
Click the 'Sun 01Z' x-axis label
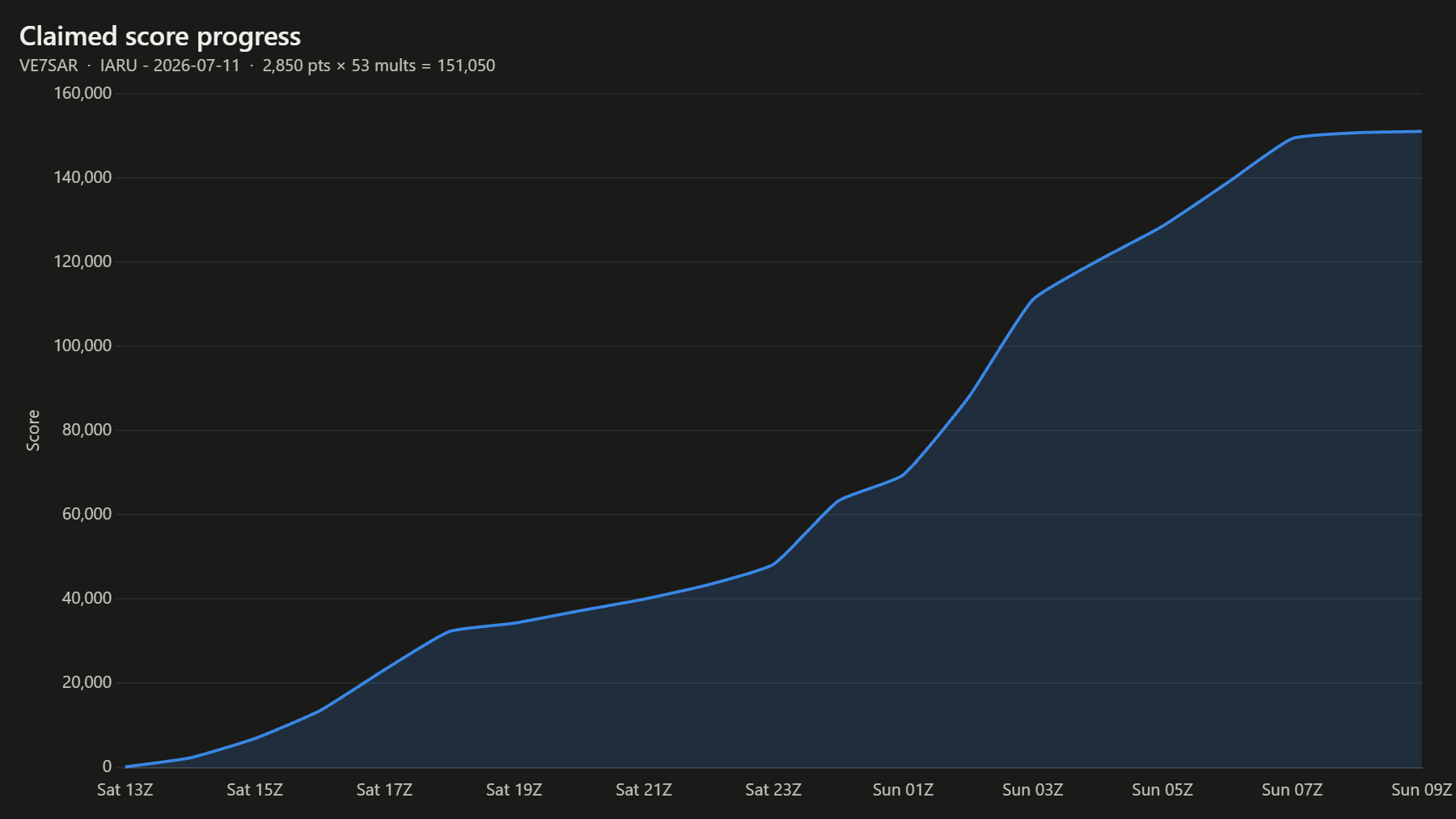903,790
